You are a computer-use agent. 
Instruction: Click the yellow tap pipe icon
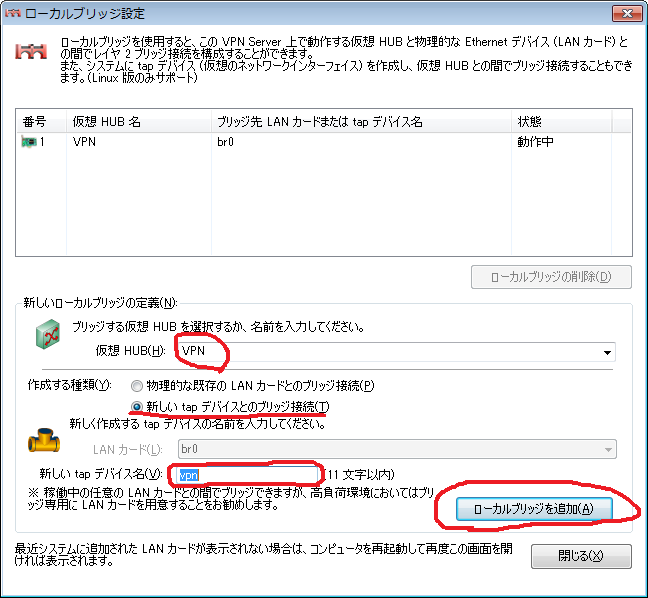tap(44, 441)
